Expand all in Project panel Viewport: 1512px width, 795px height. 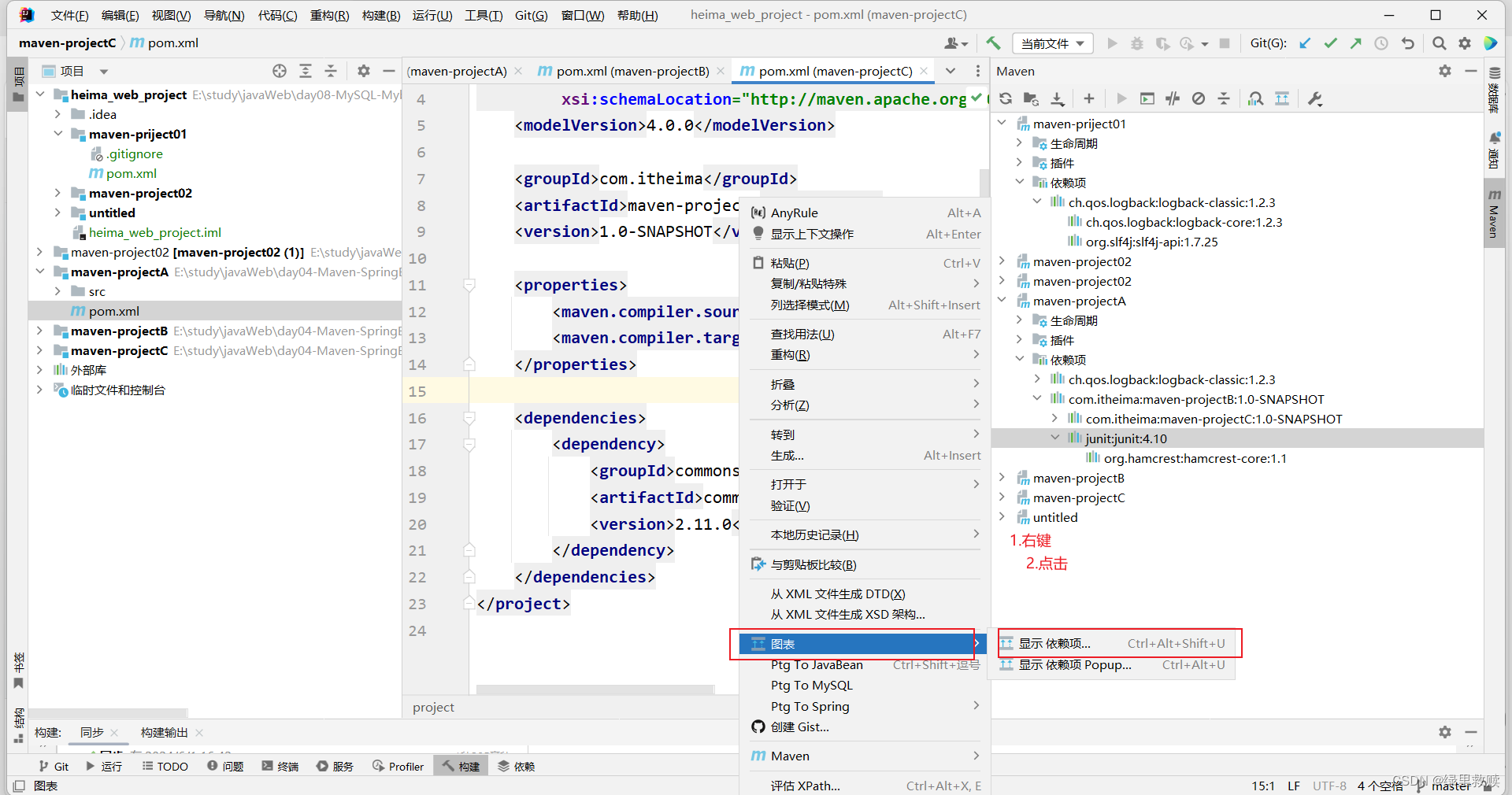pyautogui.click(x=306, y=71)
